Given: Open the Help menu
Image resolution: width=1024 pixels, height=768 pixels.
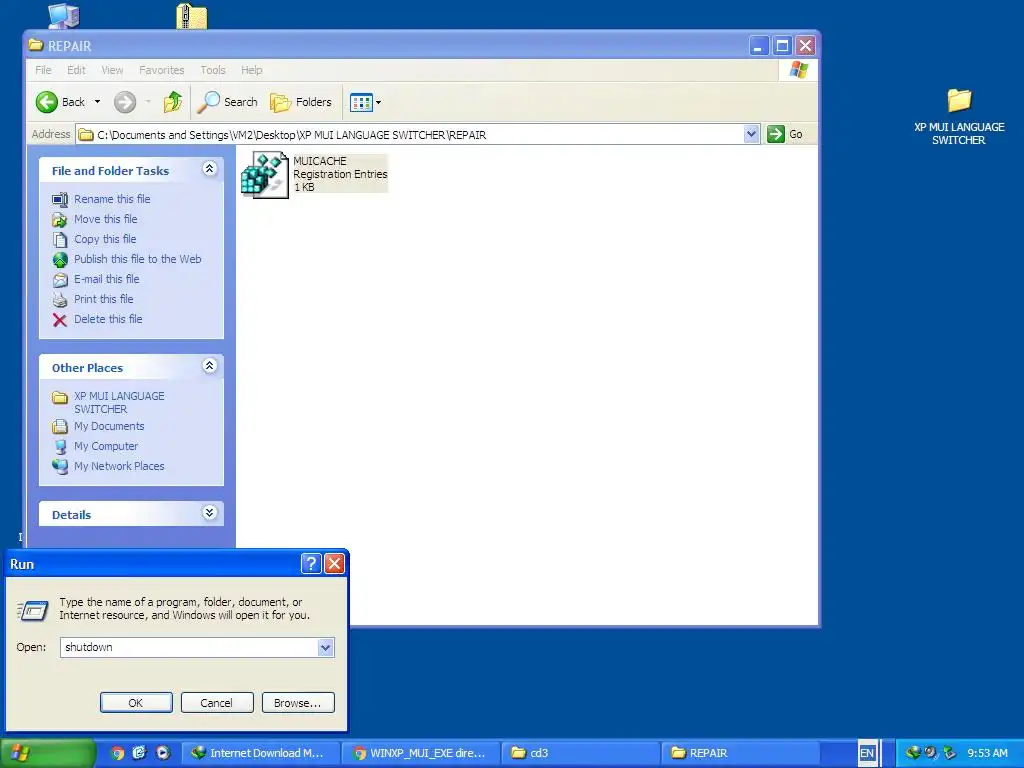Looking at the screenshot, I should click(251, 70).
